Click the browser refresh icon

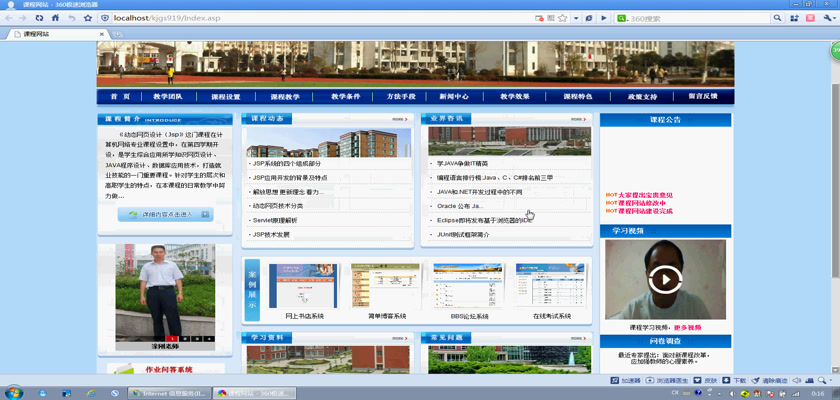point(39,18)
